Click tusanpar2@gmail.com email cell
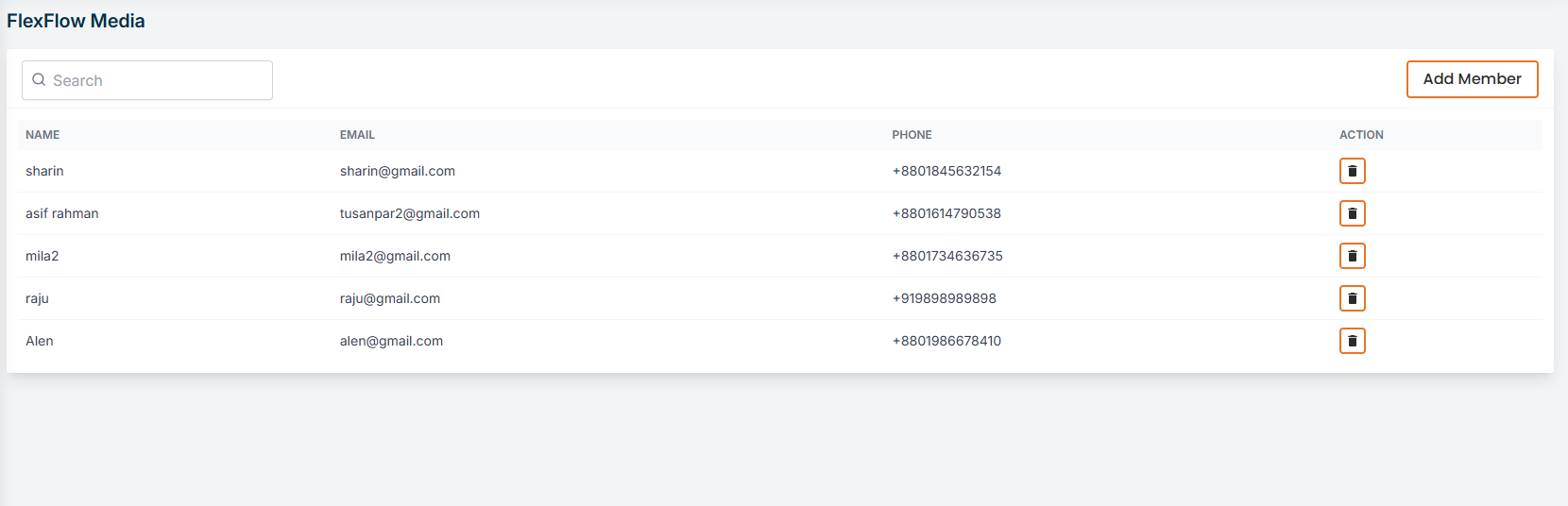This screenshot has height=506, width=1568. point(410,213)
